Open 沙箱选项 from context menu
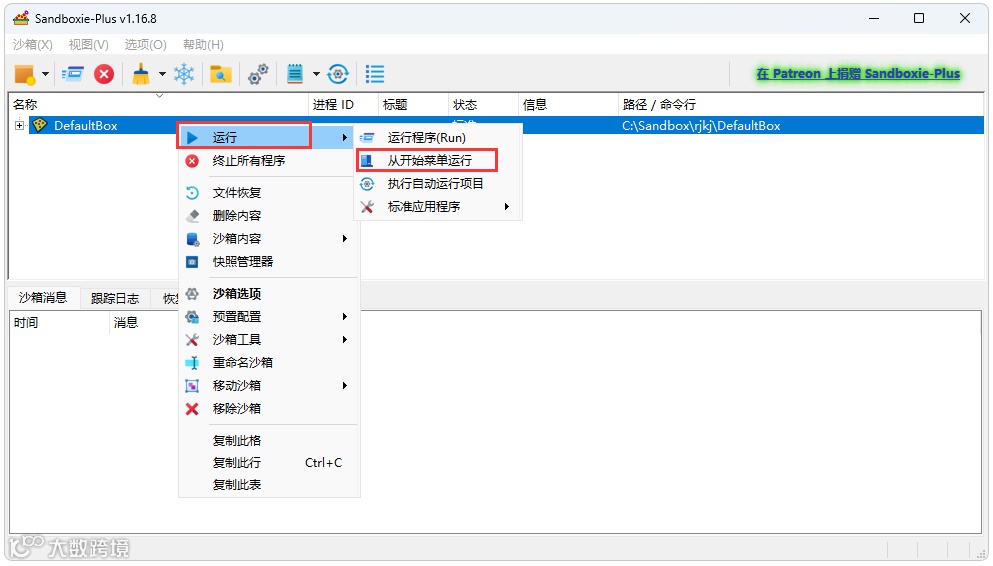993x566 pixels. [x=269, y=294]
